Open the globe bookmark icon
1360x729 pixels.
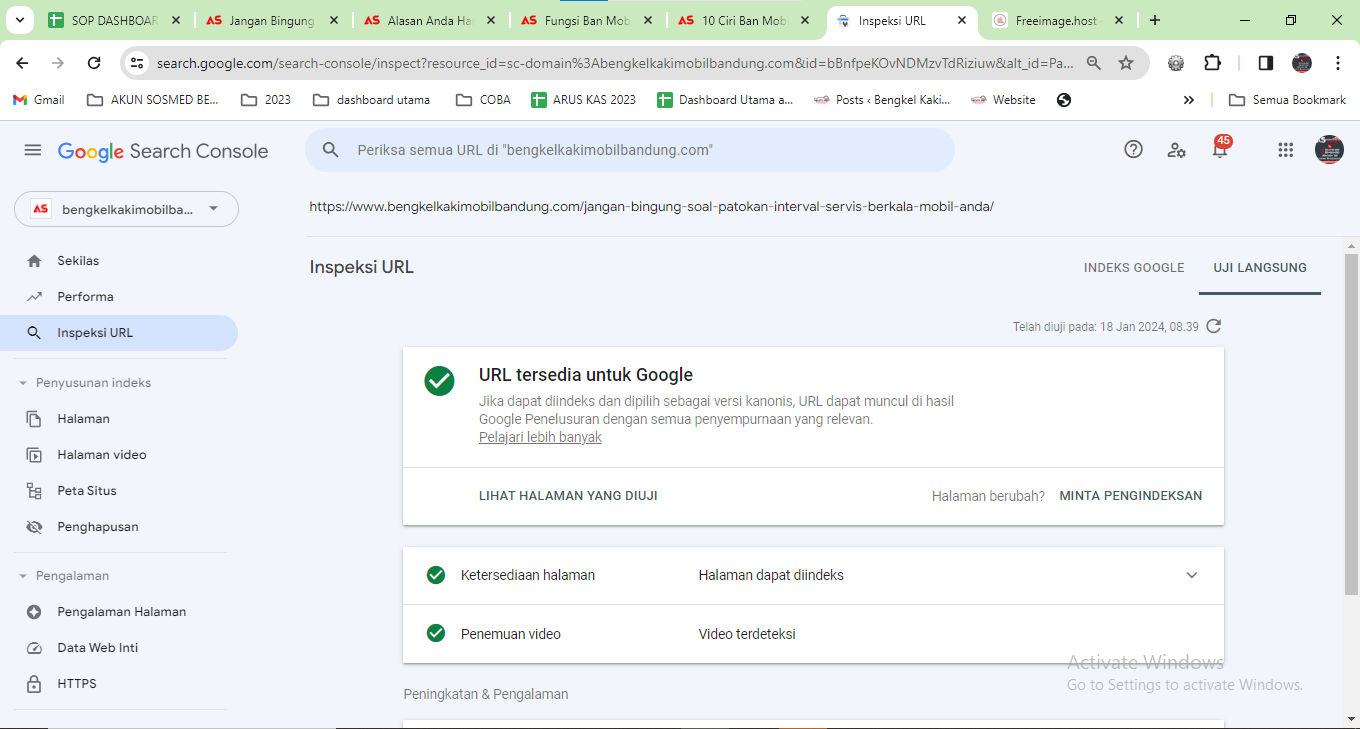[x=1064, y=100]
